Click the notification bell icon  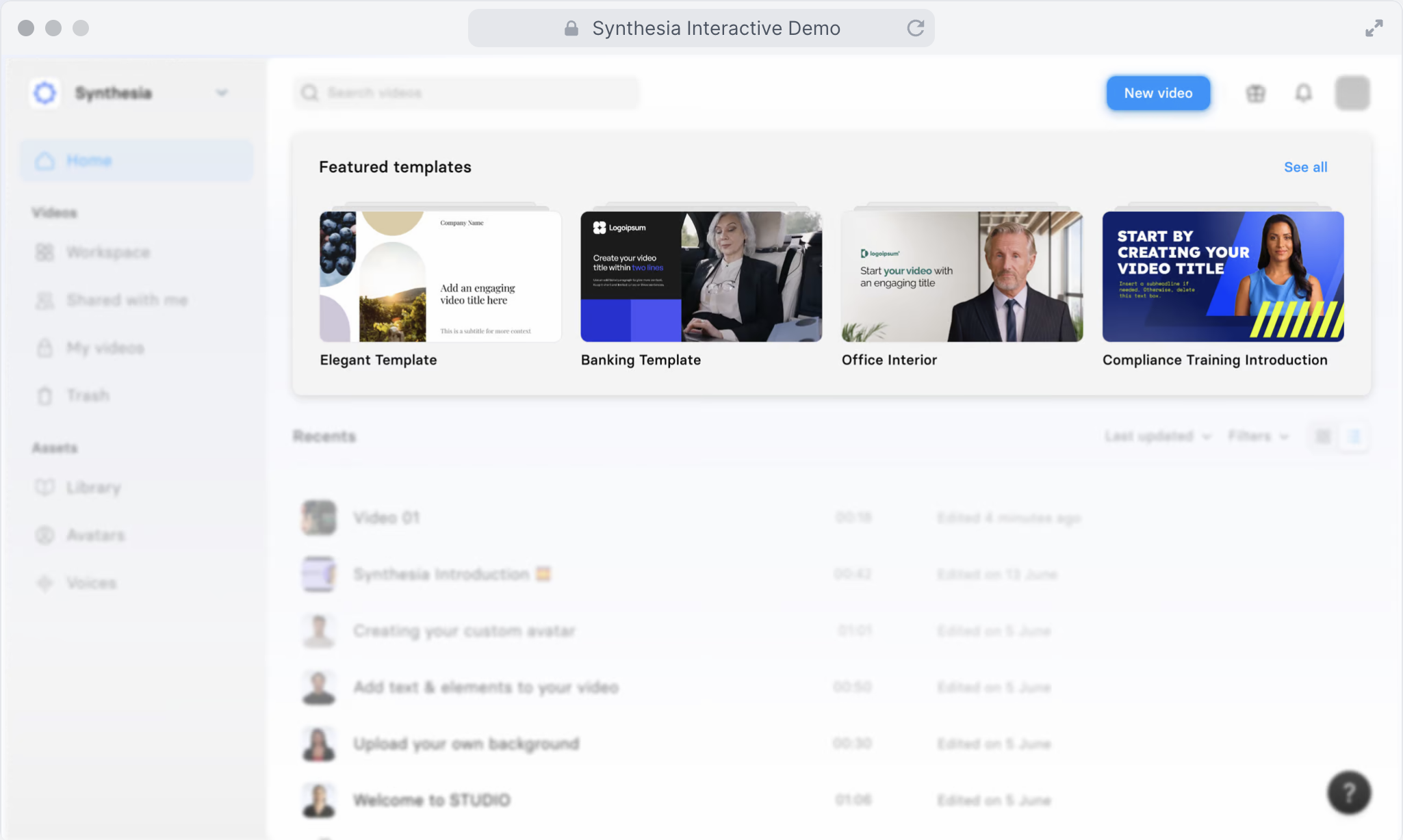click(x=1303, y=93)
